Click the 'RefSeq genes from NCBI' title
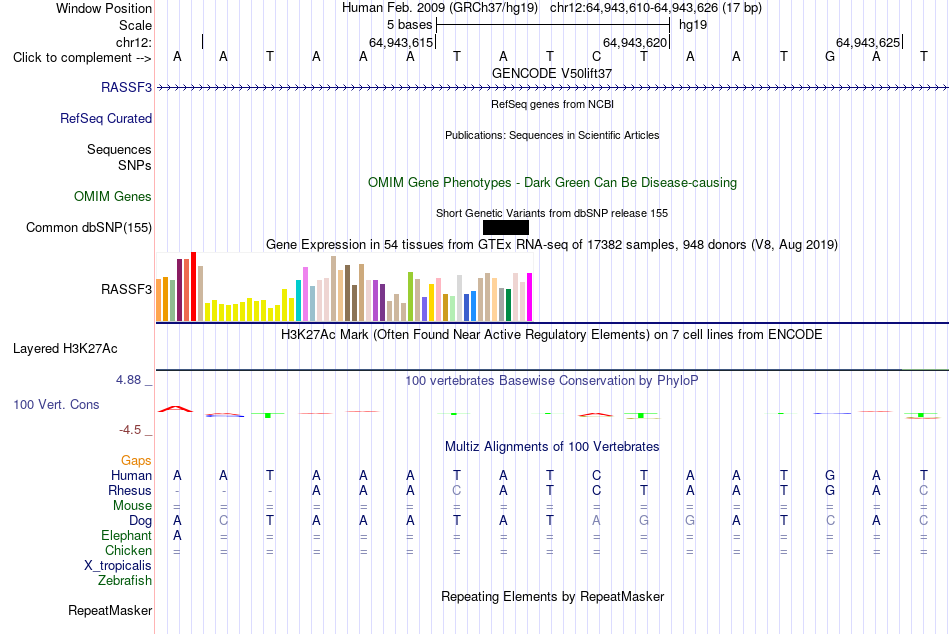This screenshot has width=950, height=634. [x=552, y=104]
